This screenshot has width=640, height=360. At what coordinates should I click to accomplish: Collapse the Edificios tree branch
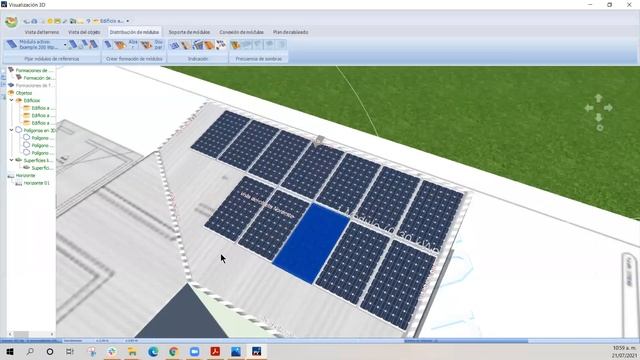click(x=11, y=100)
